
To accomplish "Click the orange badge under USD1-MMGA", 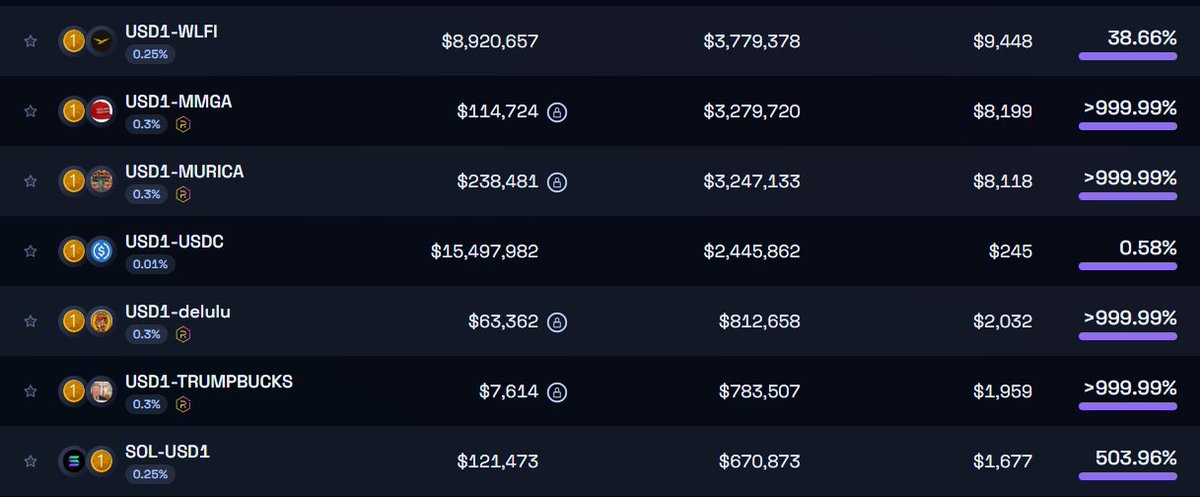I will [x=183, y=125].
